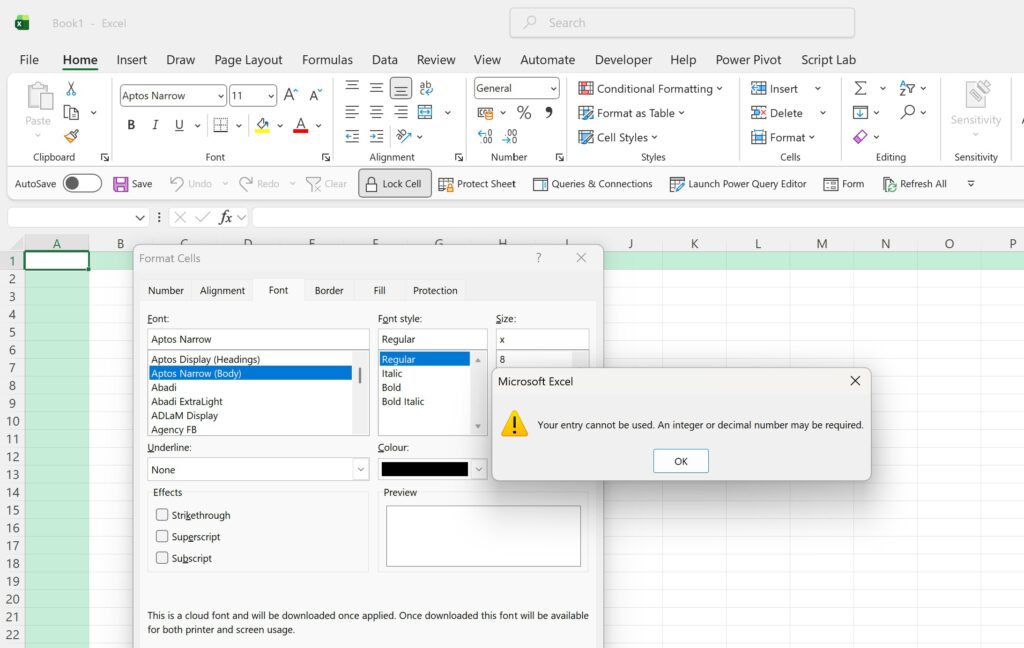Viewport: 1024px width, 648px height.
Task: Toggle the AutoSave switch
Action: [82, 183]
